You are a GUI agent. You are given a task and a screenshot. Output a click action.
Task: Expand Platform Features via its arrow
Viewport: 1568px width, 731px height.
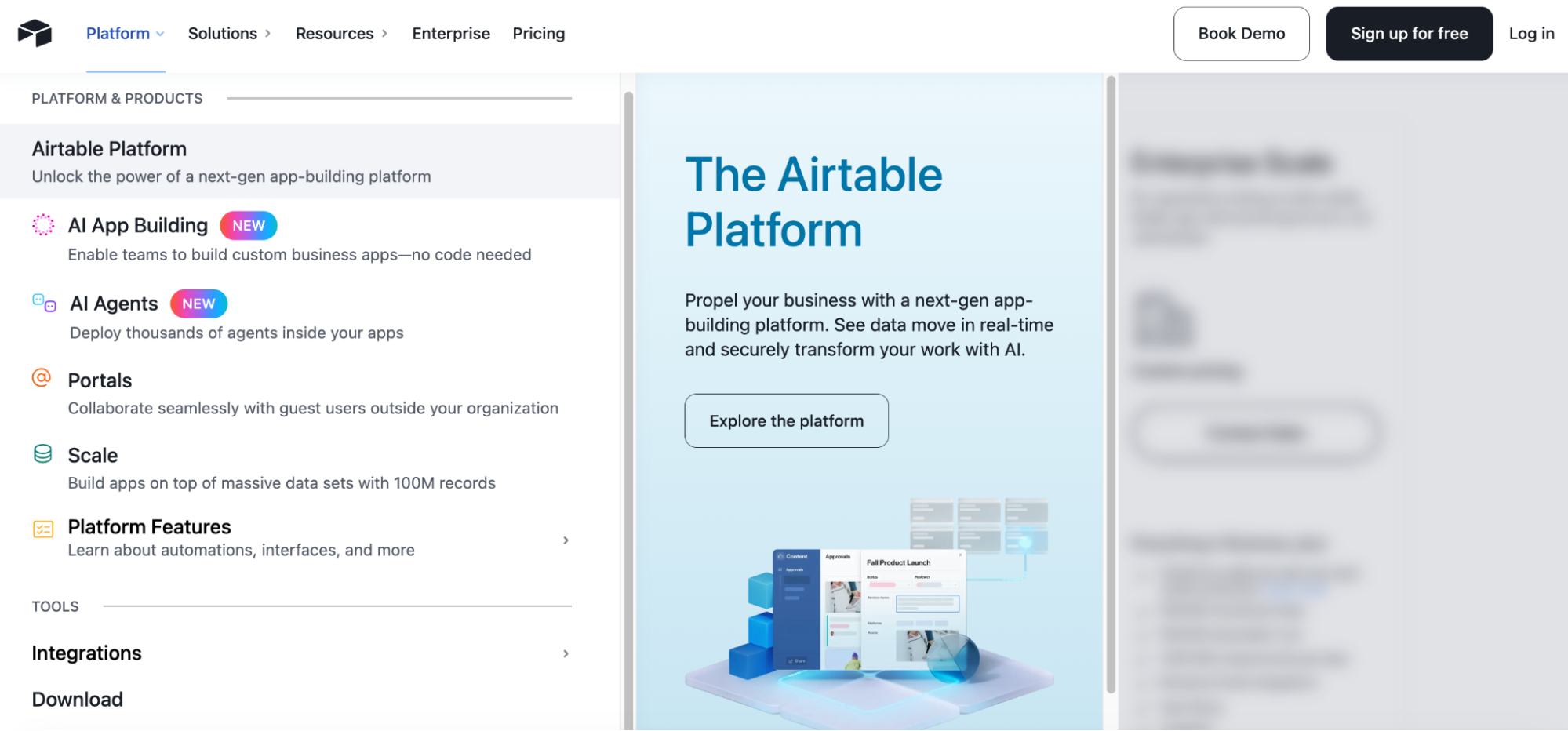(566, 540)
